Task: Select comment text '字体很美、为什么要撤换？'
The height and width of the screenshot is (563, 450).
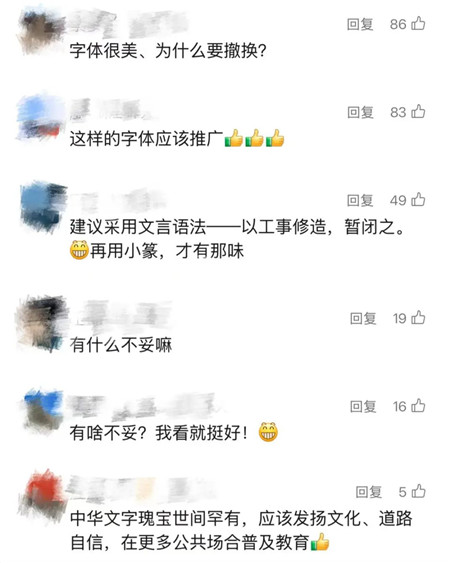Action: 168,51
